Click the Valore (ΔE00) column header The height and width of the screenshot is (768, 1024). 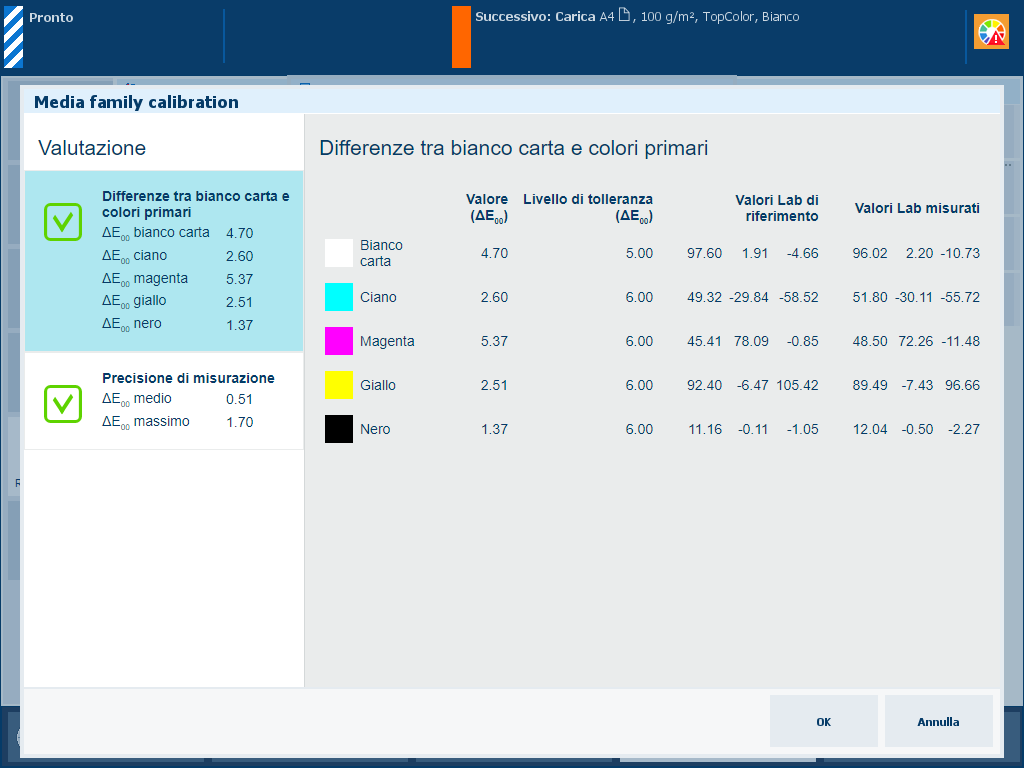487,208
